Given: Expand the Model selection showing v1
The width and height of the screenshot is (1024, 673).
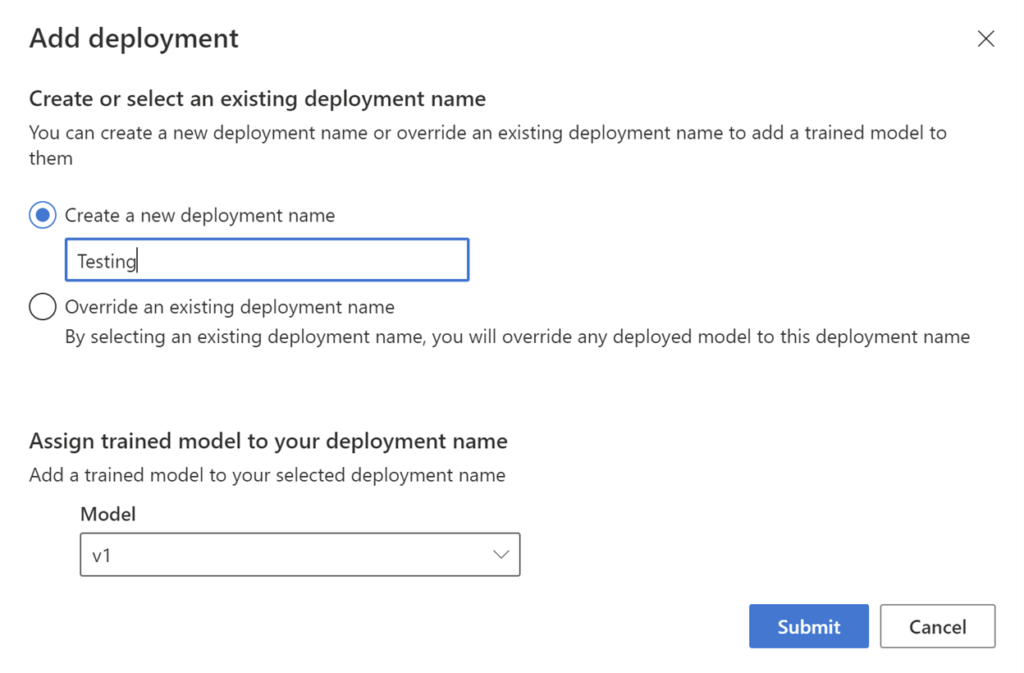Looking at the screenshot, I should point(300,554).
